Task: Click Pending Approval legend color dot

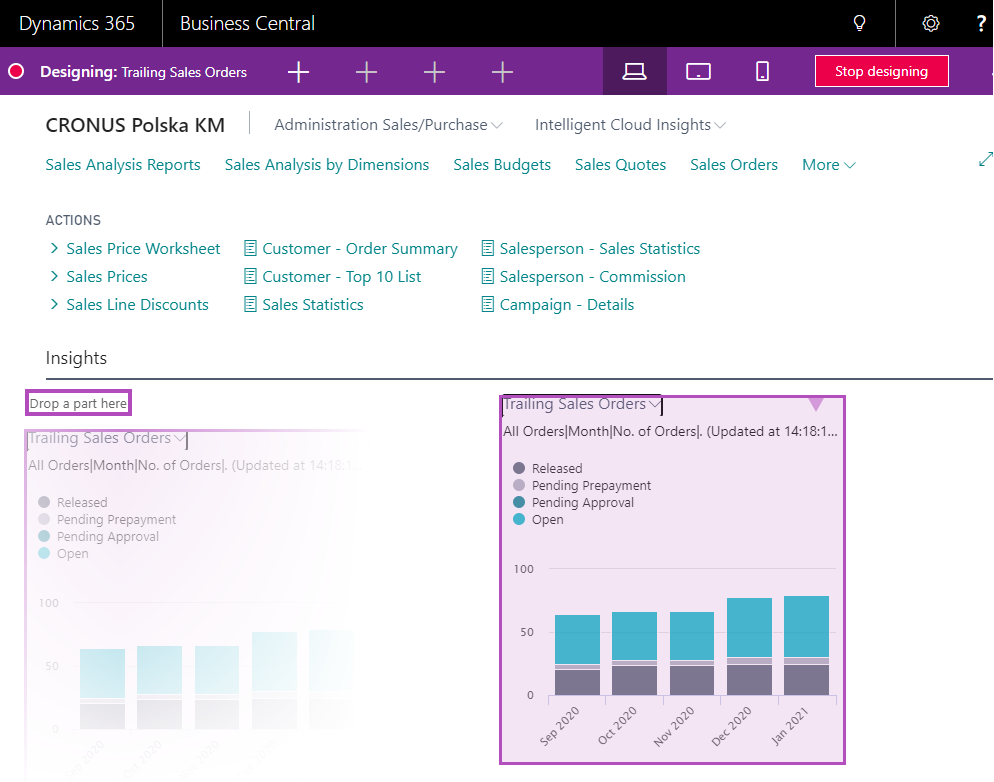Action: 519,502
